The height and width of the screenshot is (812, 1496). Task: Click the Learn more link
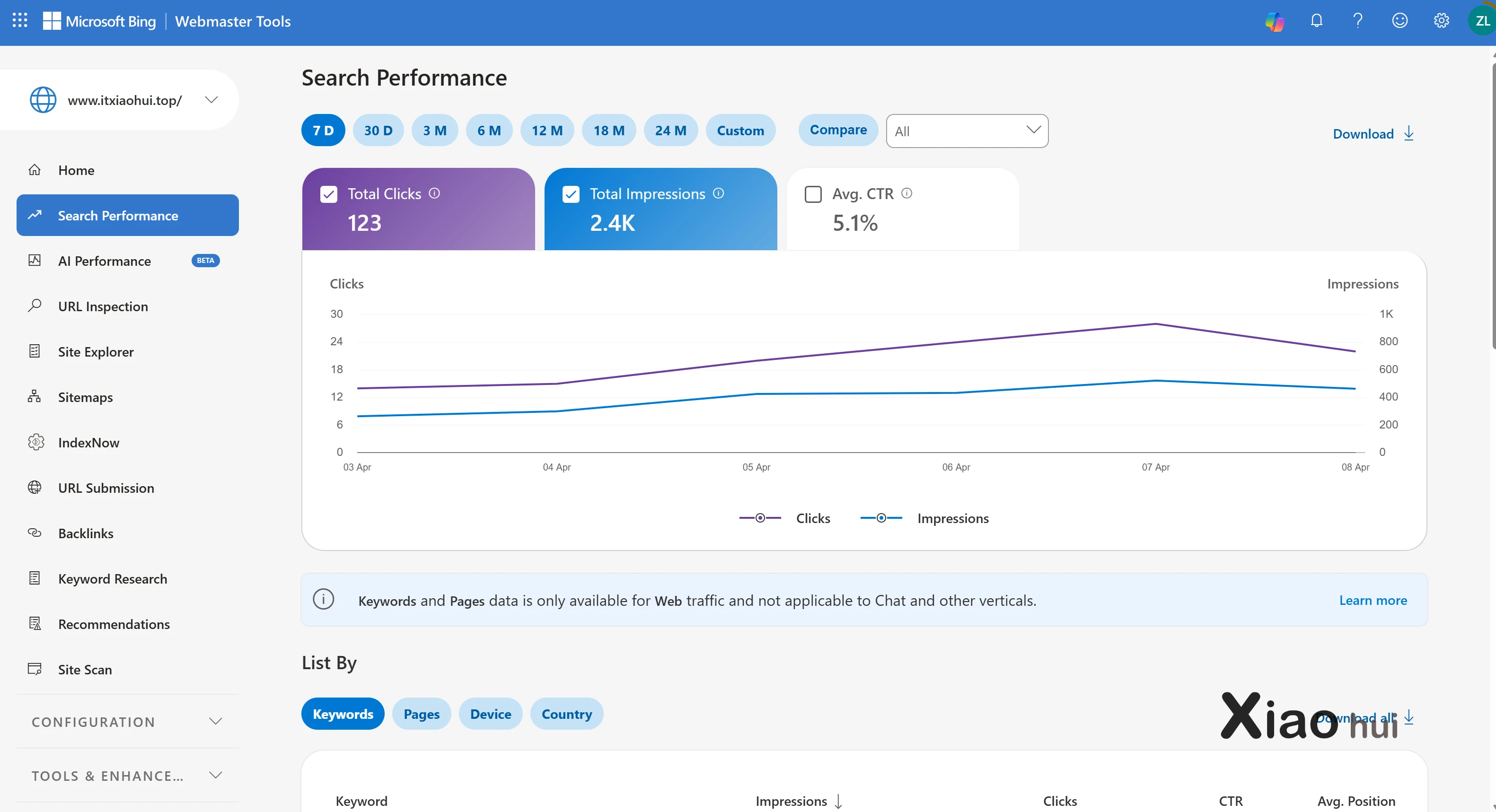1373,600
